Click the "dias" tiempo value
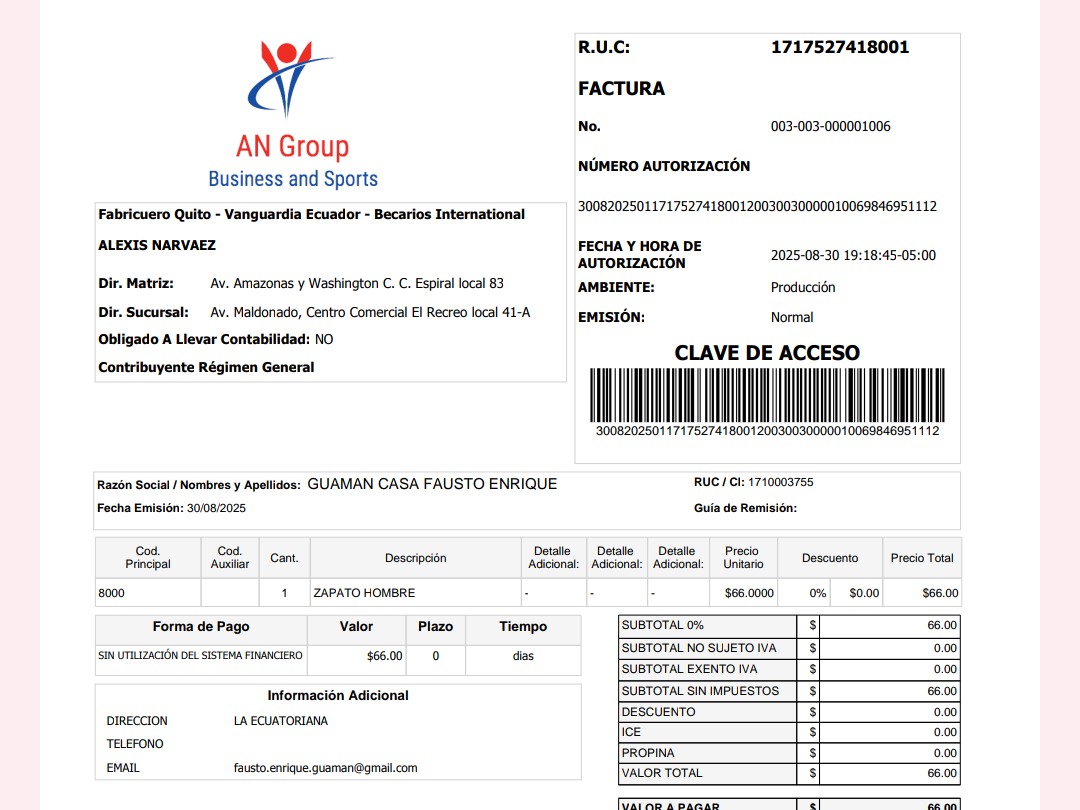The image size is (1080, 810). tap(523, 656)
